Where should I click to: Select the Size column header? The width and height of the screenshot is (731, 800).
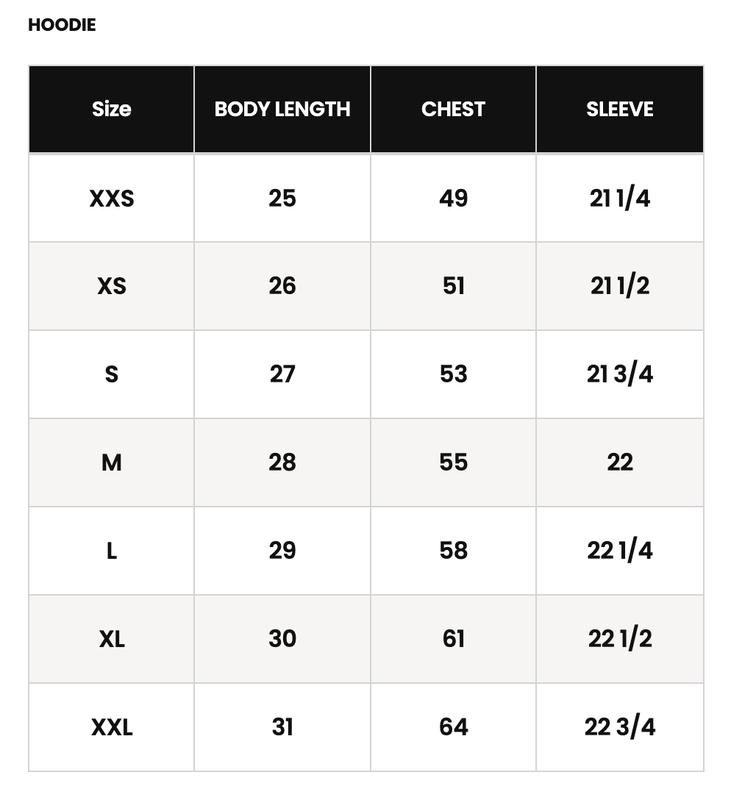coord(111,109)
